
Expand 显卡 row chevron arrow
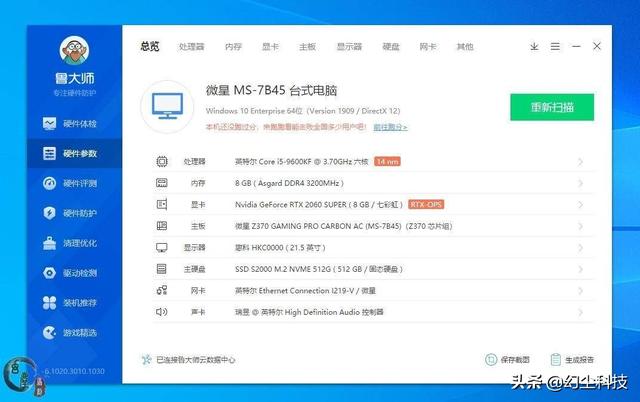pyautogui.click(x=580, y=205)
